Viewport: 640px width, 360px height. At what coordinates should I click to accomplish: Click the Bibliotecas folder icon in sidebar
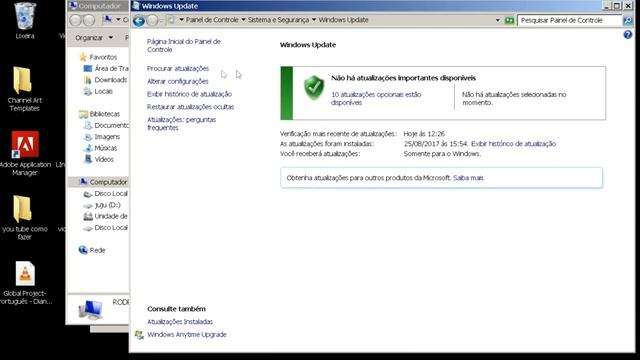(83, 114)
